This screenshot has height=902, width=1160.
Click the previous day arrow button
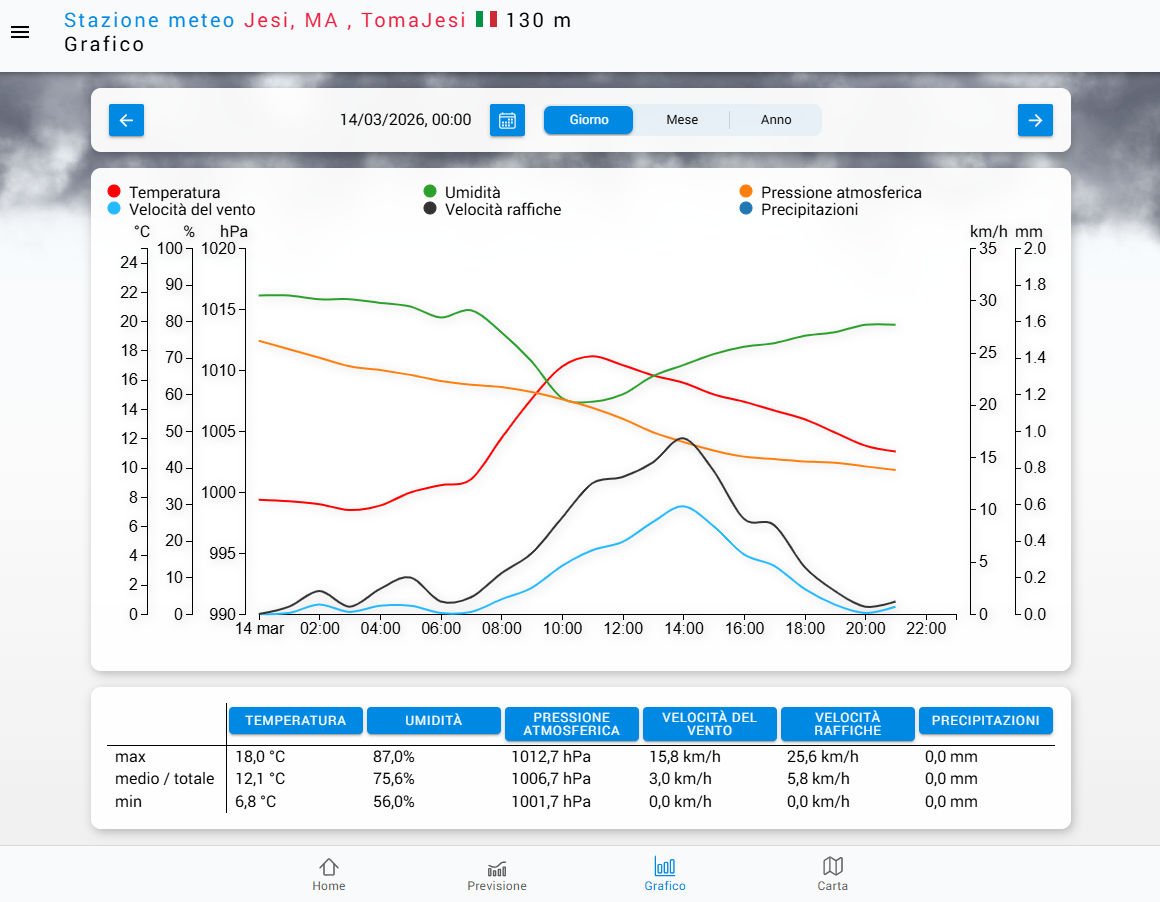pyautogui.click(x=127, y=120)
